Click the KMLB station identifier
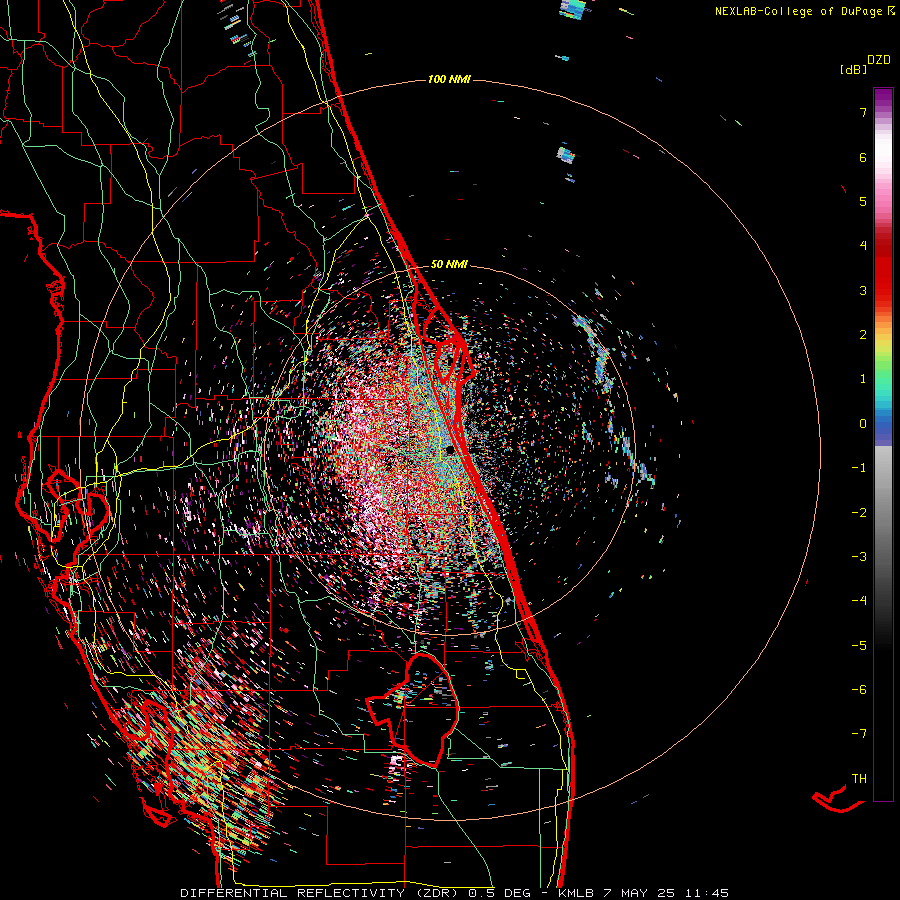This screenshot has width=900, height=900. click(576, 893)
